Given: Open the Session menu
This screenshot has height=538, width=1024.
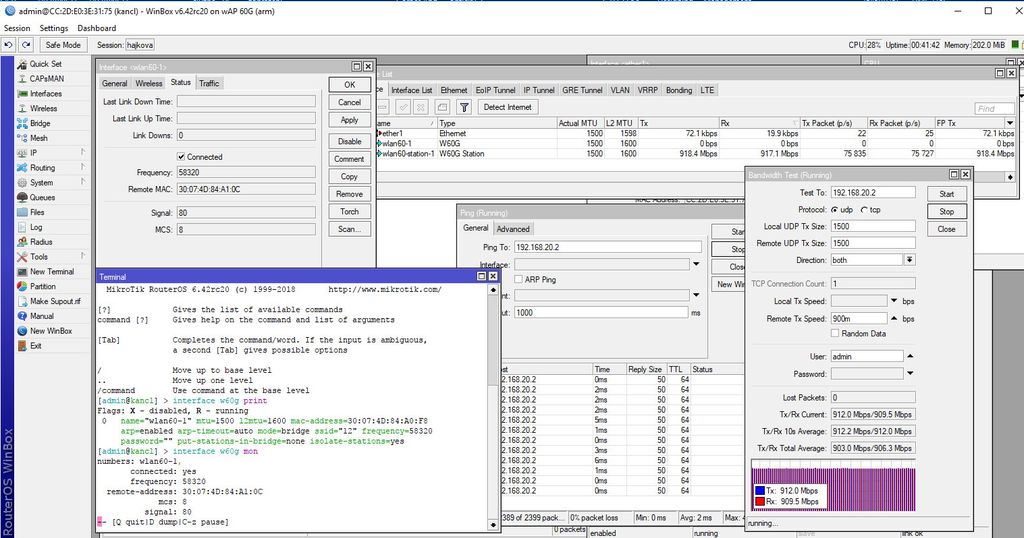Looking at the screenshot, I should [x=17, y=28].
